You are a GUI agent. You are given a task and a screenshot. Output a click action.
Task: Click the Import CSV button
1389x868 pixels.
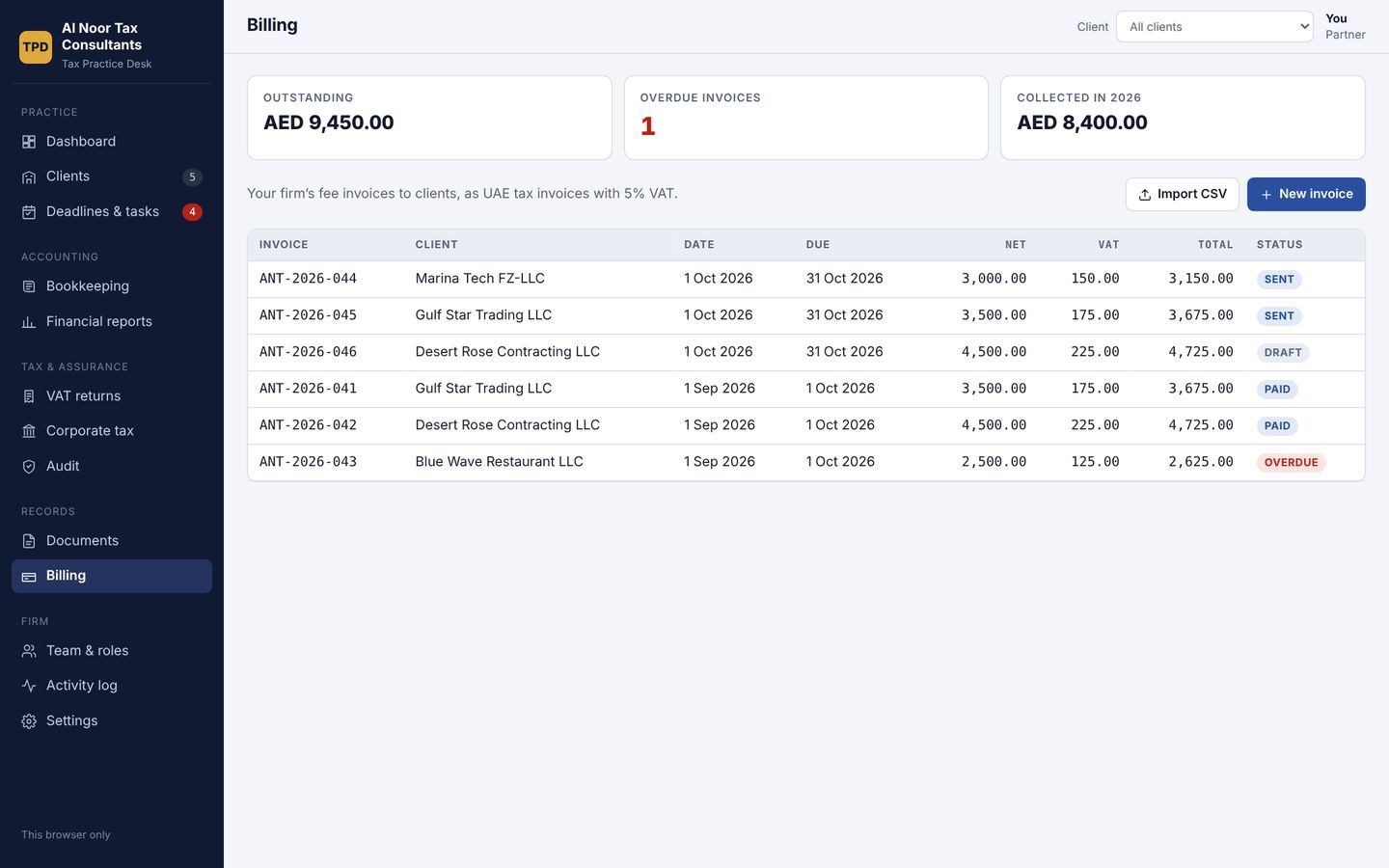(1182, 194)
